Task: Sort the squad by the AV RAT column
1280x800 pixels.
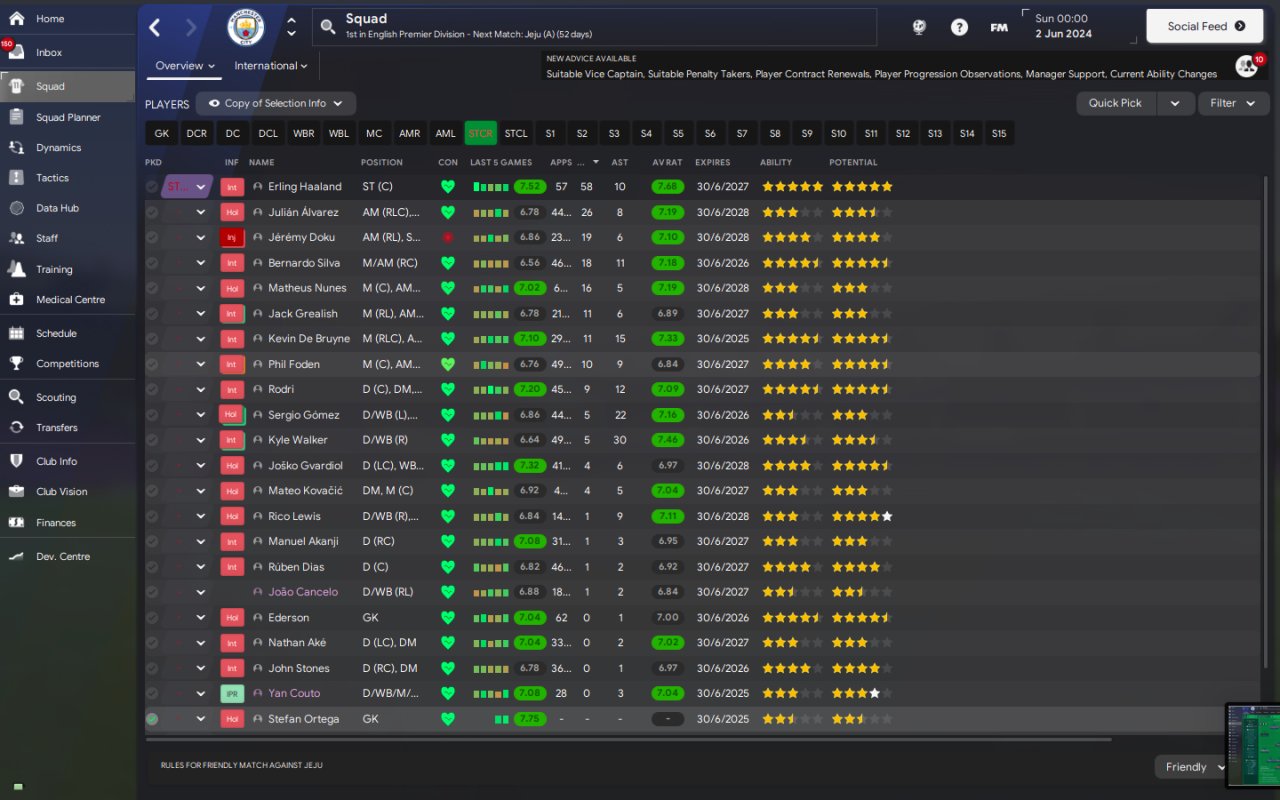Action: pos(666,162)
